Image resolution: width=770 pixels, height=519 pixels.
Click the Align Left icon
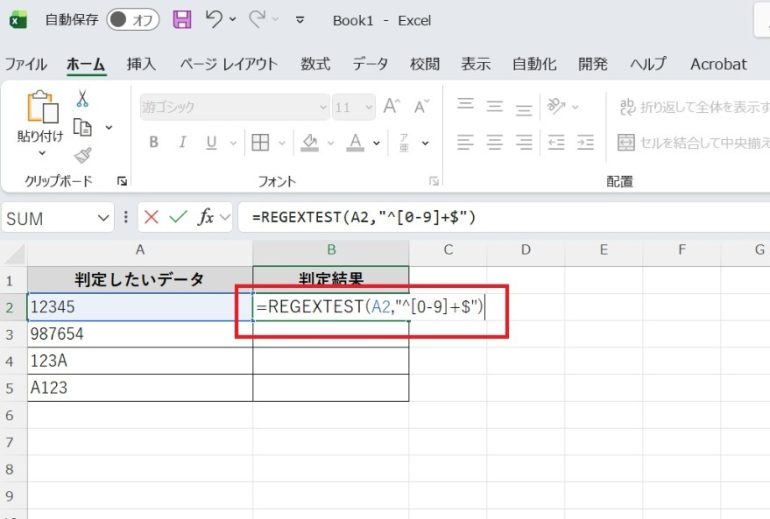coord(466,142)
